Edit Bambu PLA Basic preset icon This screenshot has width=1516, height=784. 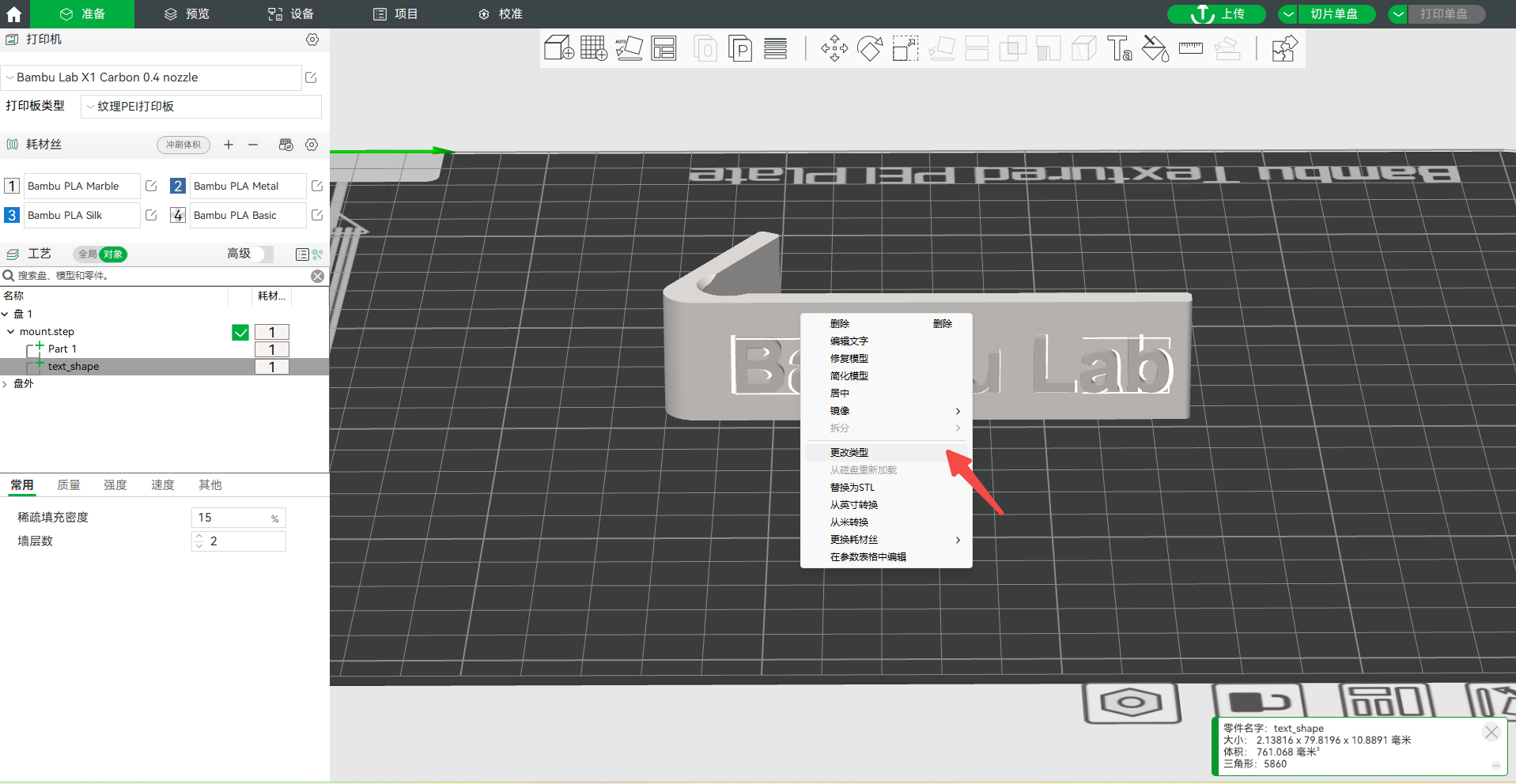pos(317,215)
